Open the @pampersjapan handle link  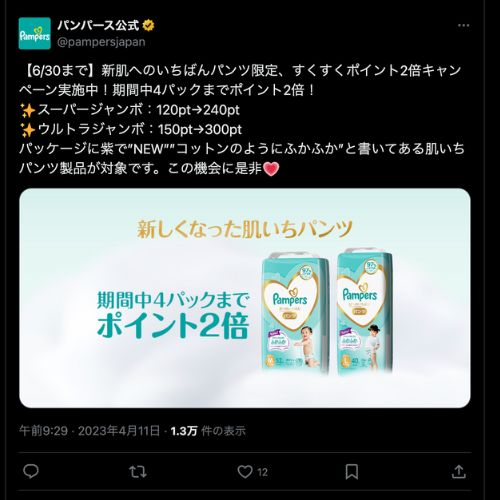pyautogui.click(x=101, y=42)
